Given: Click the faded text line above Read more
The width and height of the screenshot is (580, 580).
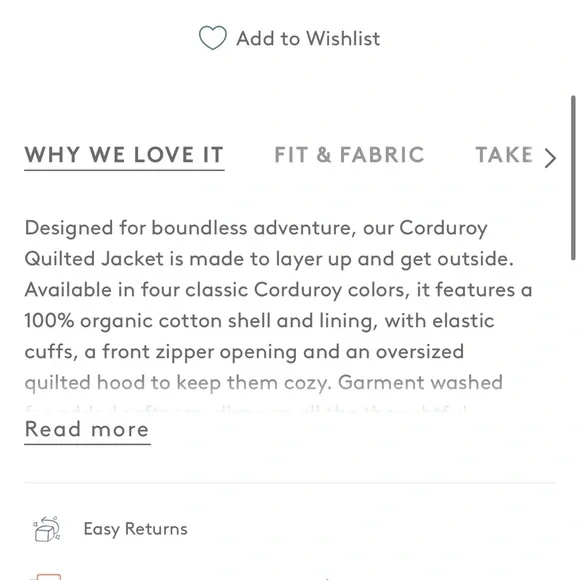Looking at the screenshot, I should point(246,410).
